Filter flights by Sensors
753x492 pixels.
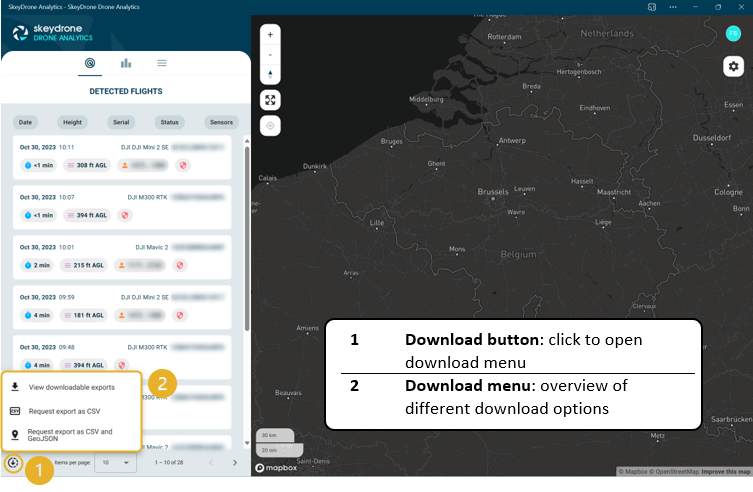(221, 122)
